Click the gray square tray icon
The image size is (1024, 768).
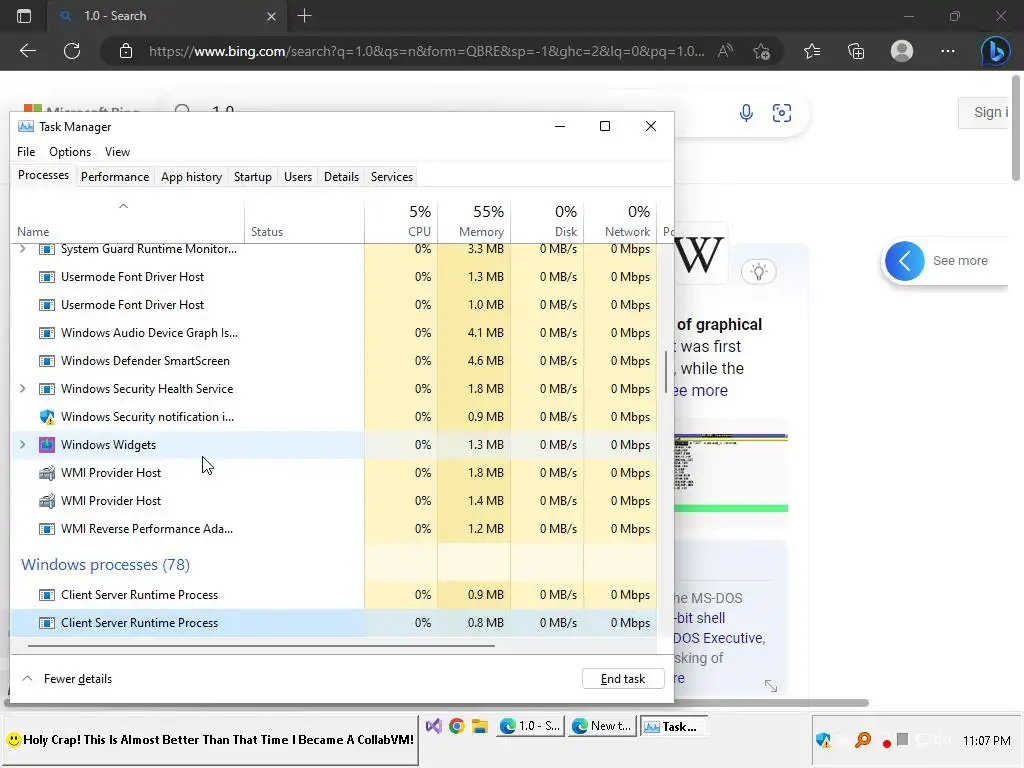click(903, 739)
